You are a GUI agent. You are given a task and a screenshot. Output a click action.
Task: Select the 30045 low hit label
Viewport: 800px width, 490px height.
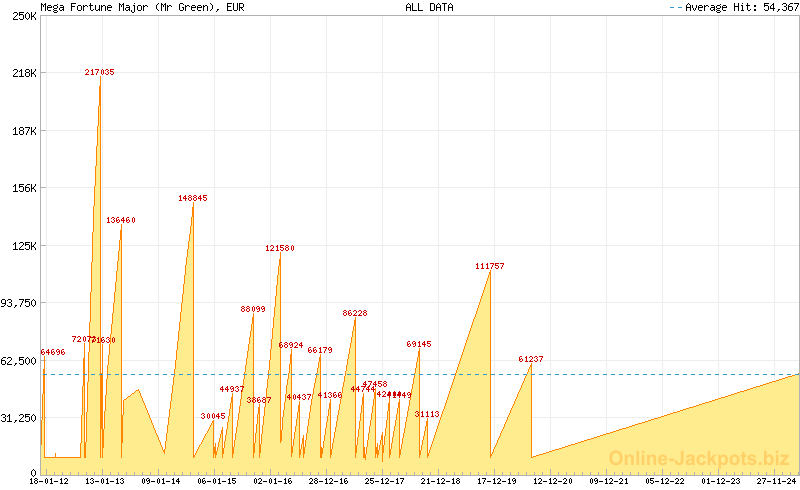coord(213,416)
